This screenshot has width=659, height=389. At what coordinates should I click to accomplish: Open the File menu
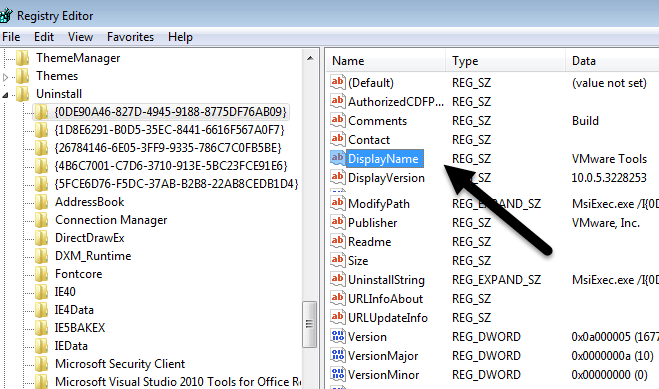(x=11, y=37)
